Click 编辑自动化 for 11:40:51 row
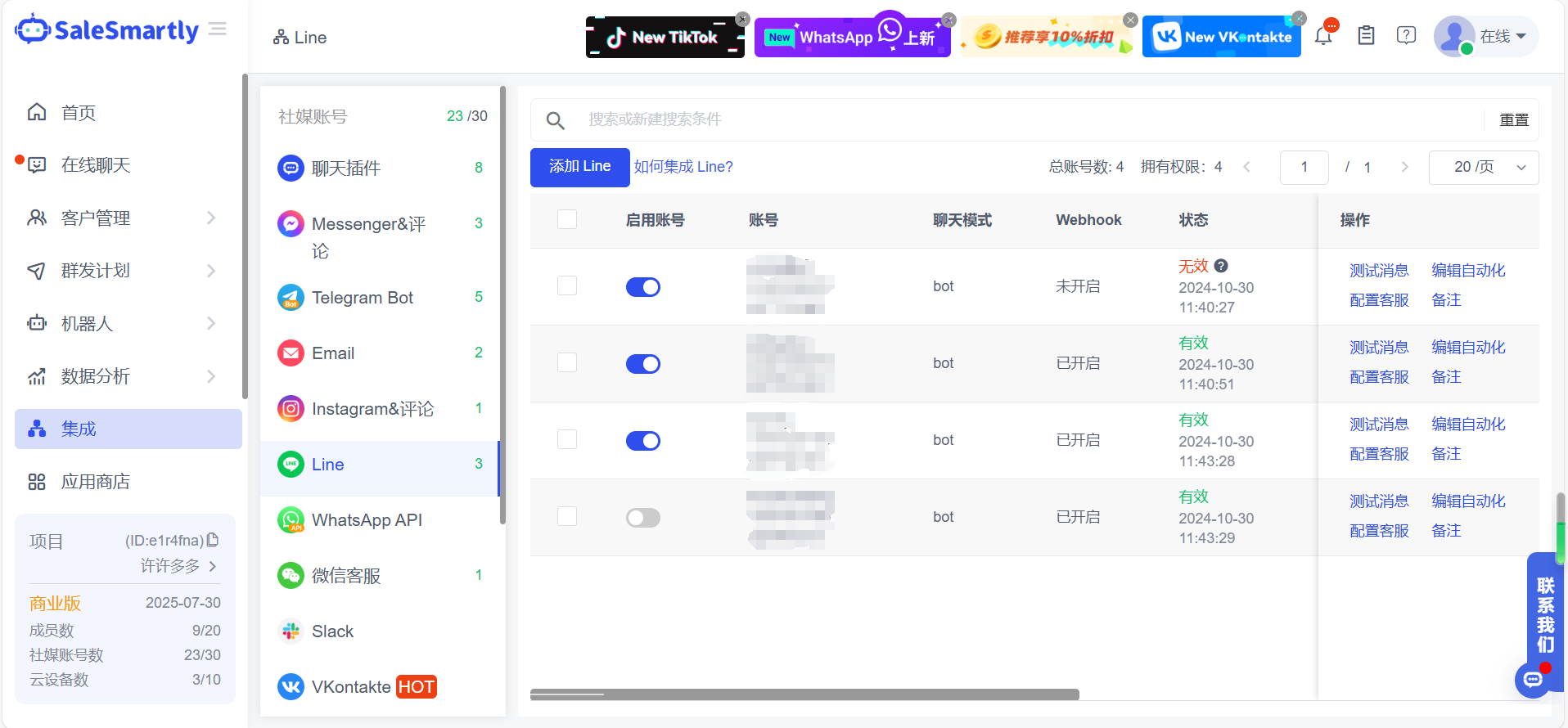The width and height of the screenshot is (1568, 728). 1468,348
